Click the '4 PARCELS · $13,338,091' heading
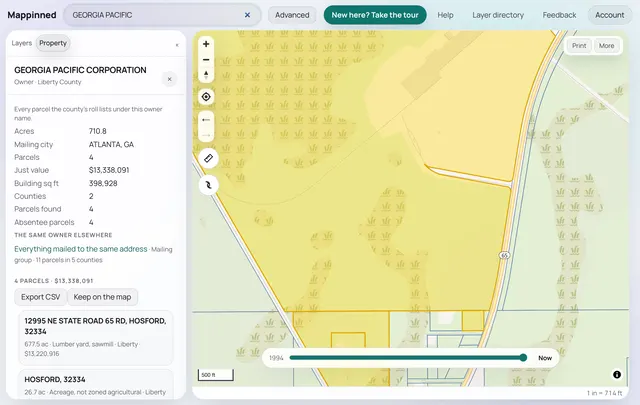 pyautogui.click(x=54, y=281)
